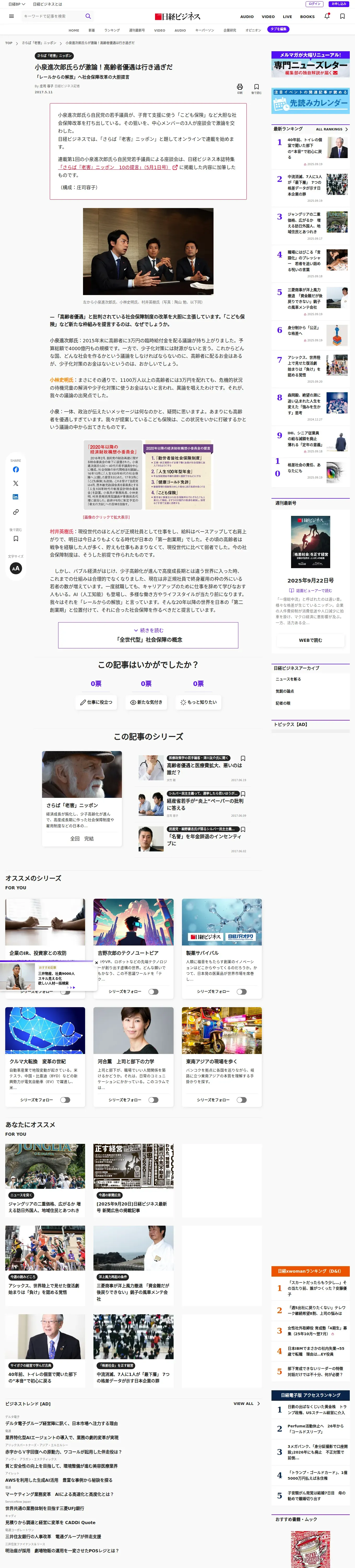Viewport: 355px width, 1568px height.
Task: Change text size with the AA button
Action: (x=16, y=568)
